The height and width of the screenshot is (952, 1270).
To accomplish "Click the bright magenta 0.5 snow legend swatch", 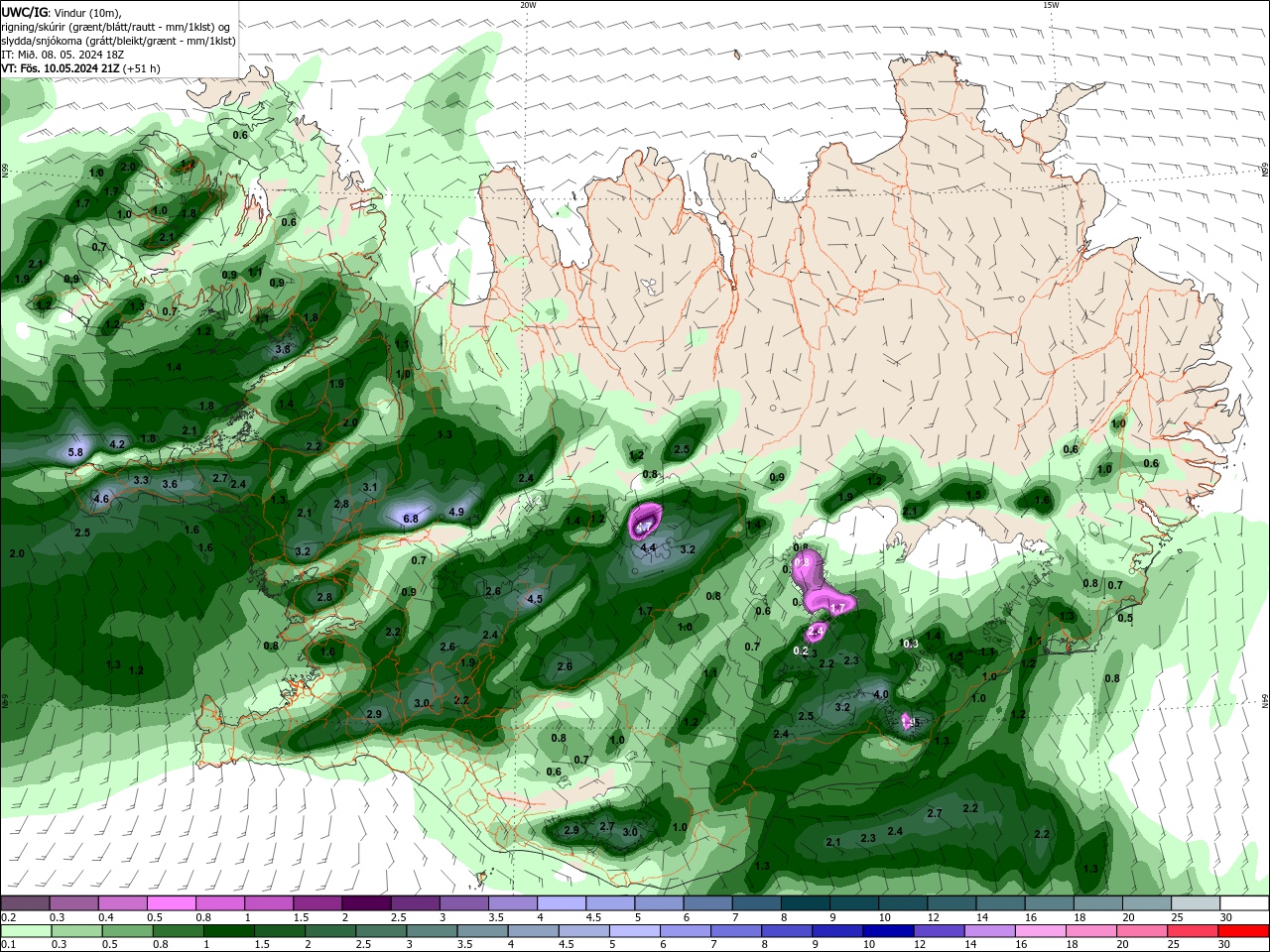I will point(171,903).
